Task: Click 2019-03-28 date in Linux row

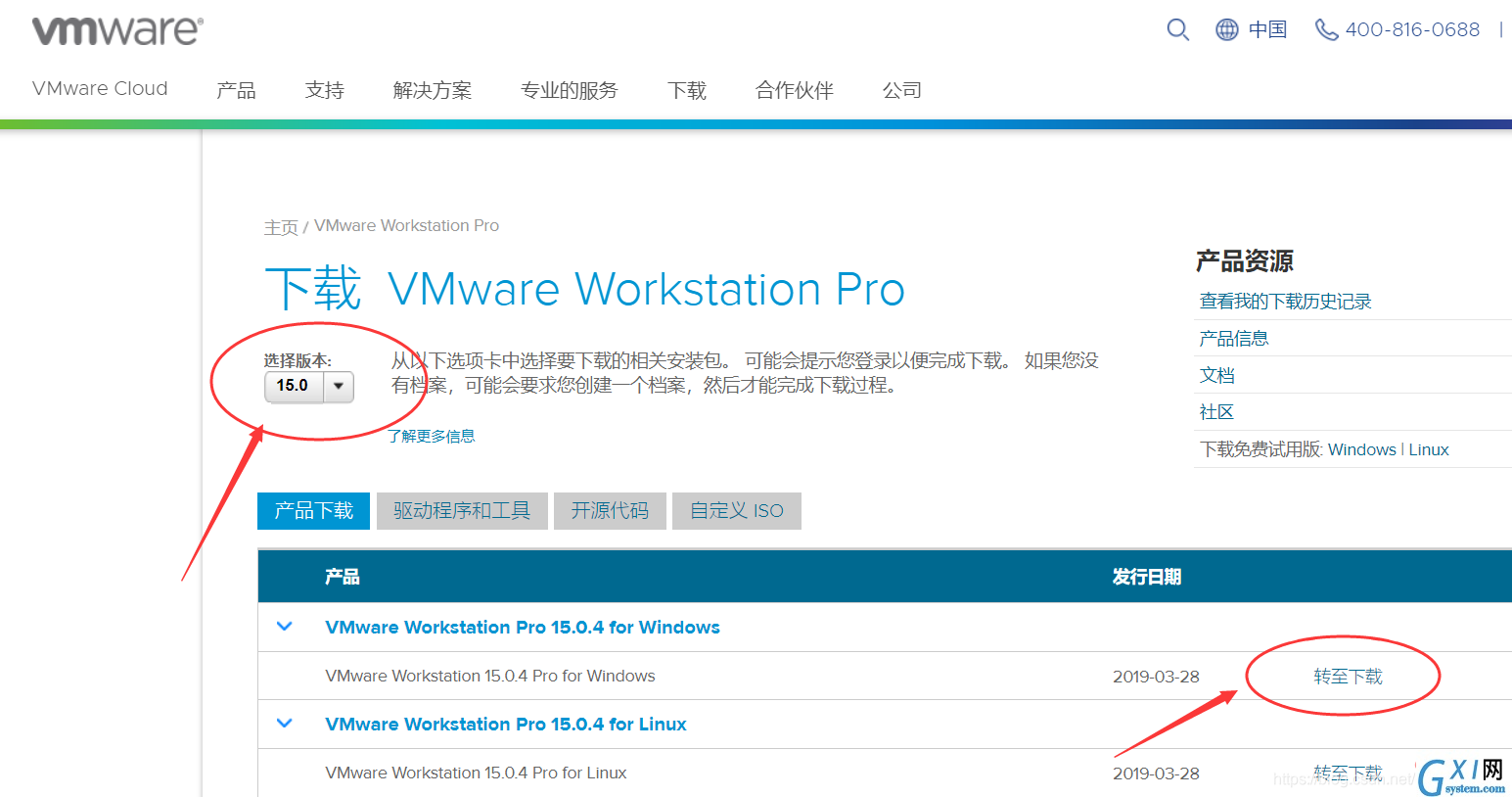Action: pos(1156,774)
